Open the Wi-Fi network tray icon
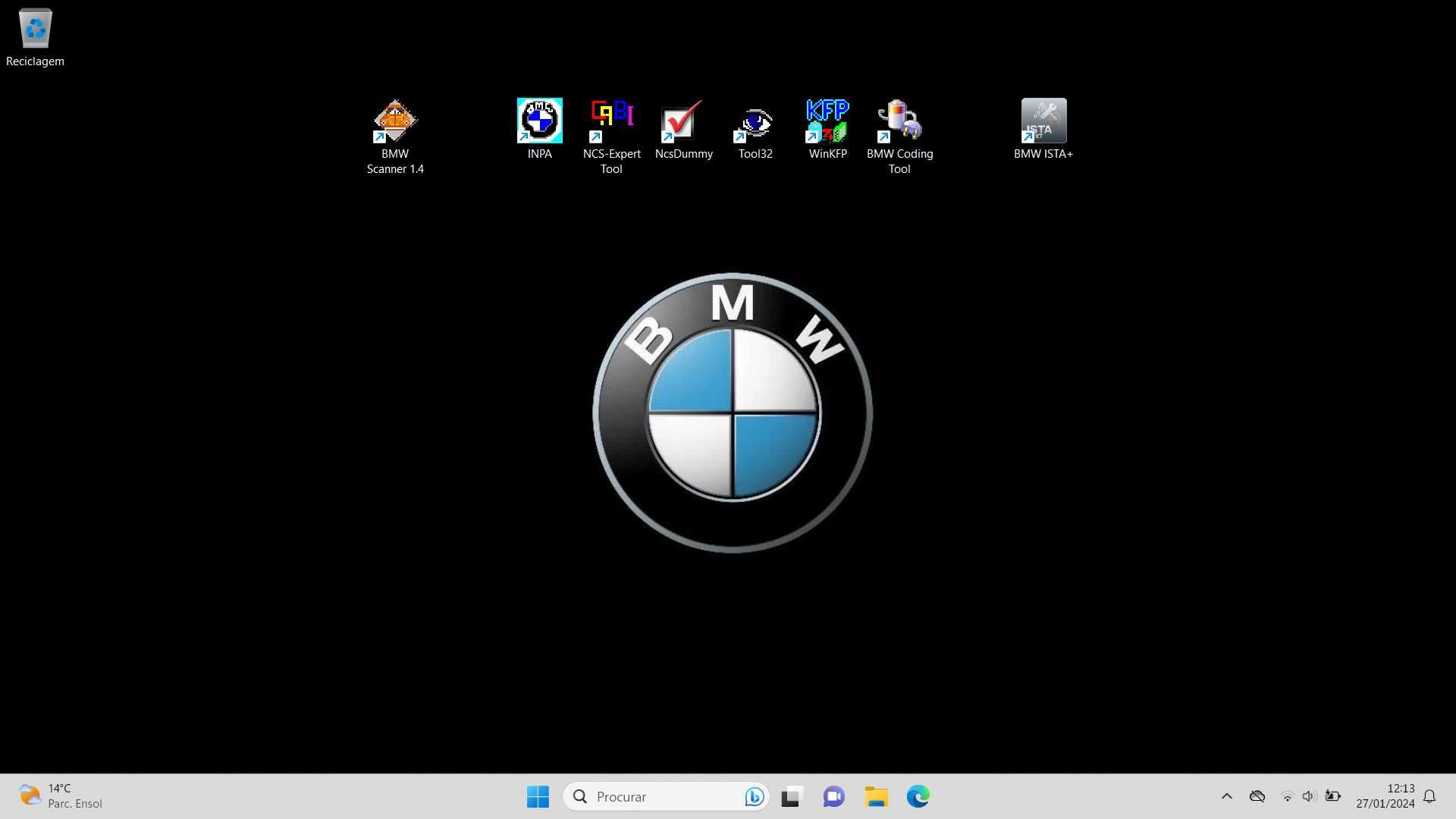1456x819 pixels. [1287, 796]
